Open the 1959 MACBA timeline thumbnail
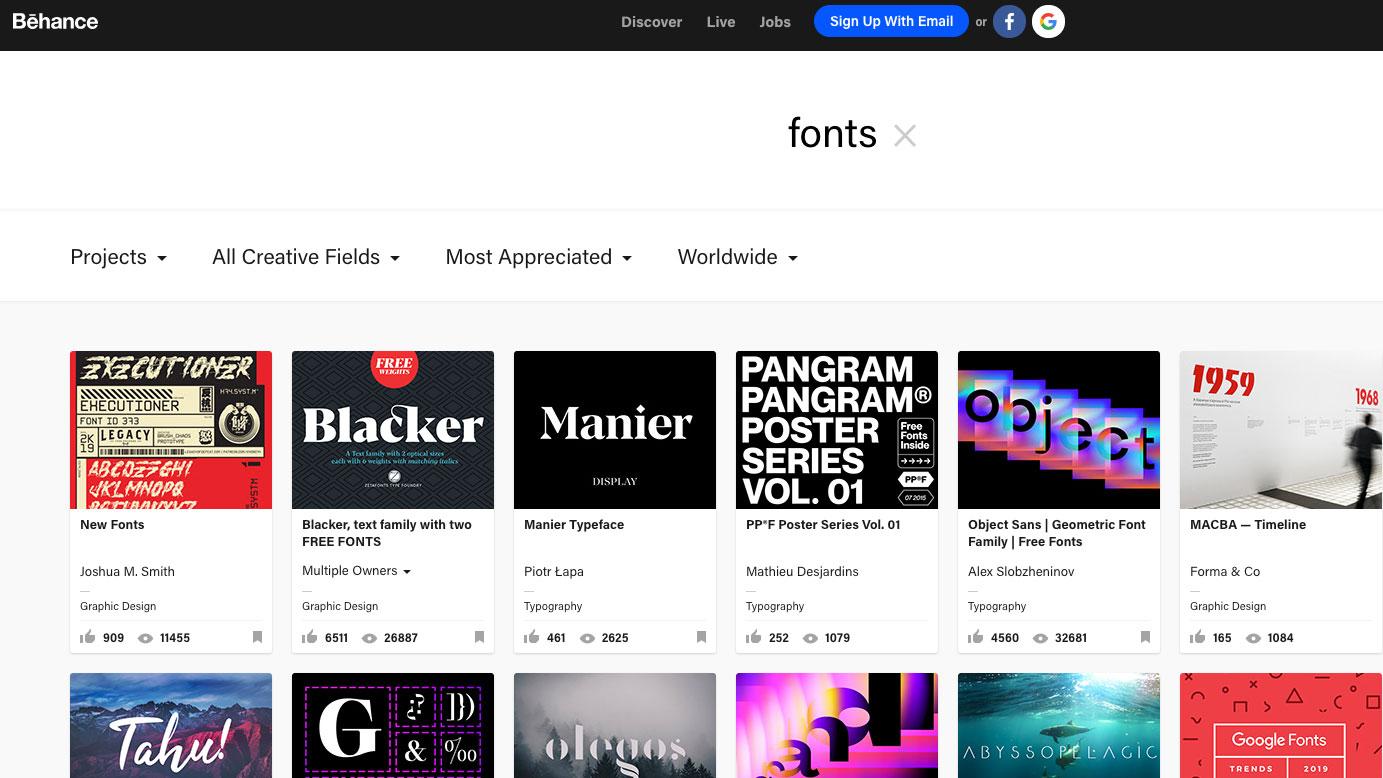 pos(1281,430)
